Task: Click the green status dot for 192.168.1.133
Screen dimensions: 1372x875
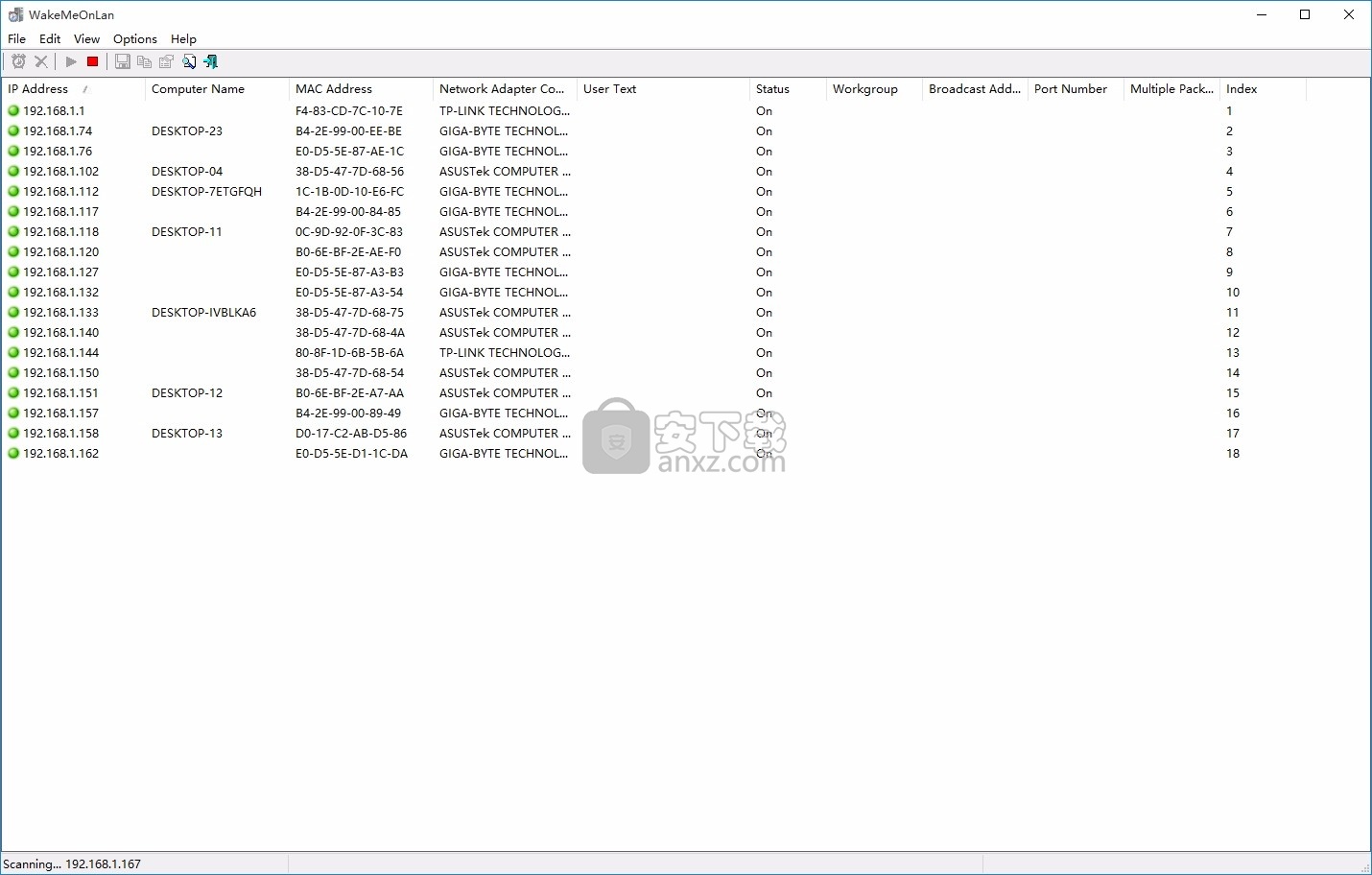Action: pos(13,312)
